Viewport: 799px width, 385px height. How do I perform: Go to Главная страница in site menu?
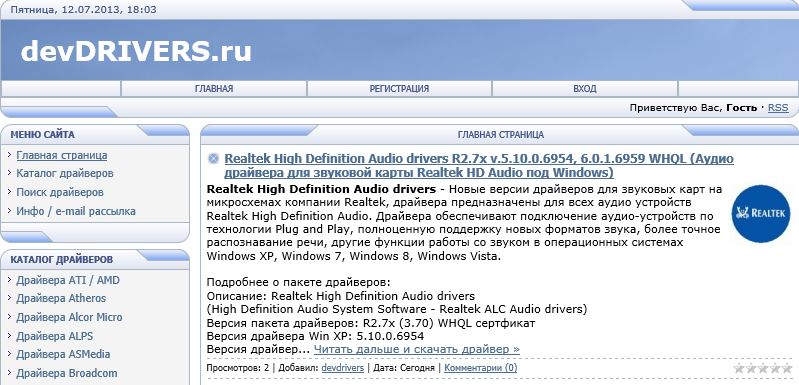[62, 155]
